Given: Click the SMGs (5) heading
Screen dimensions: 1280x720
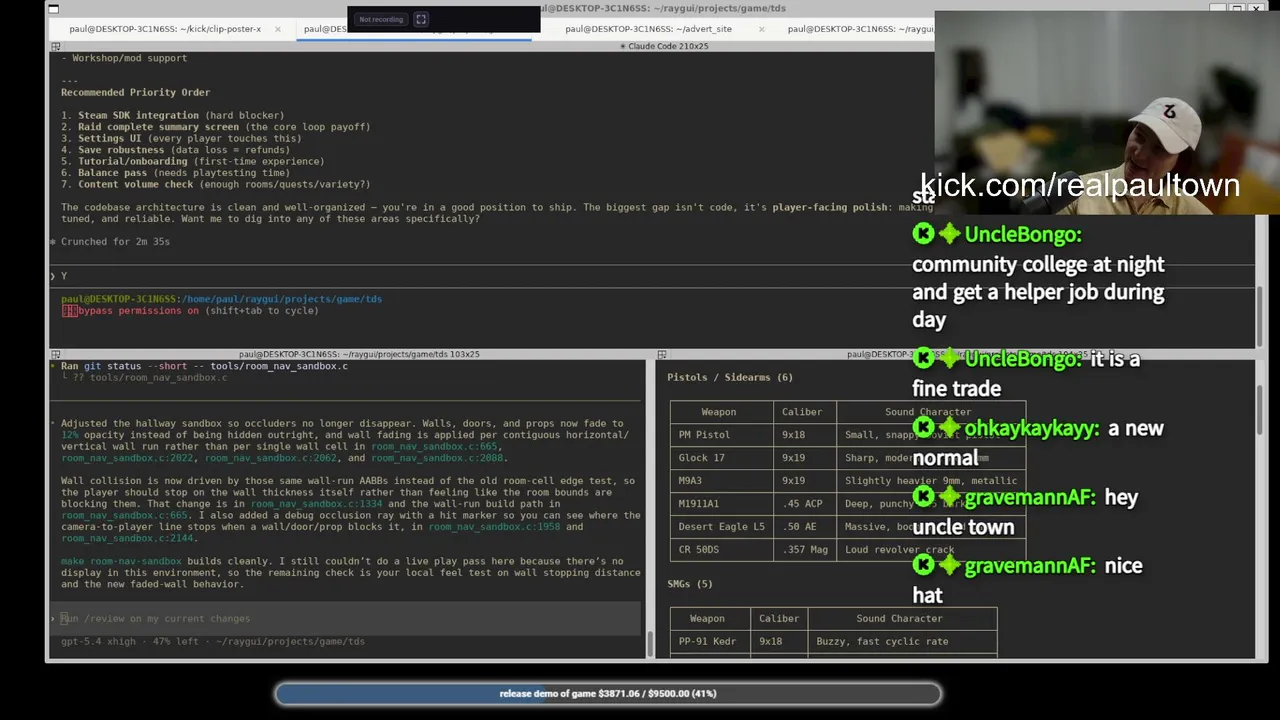Looking at the screenshot, I should click(690, 584).
